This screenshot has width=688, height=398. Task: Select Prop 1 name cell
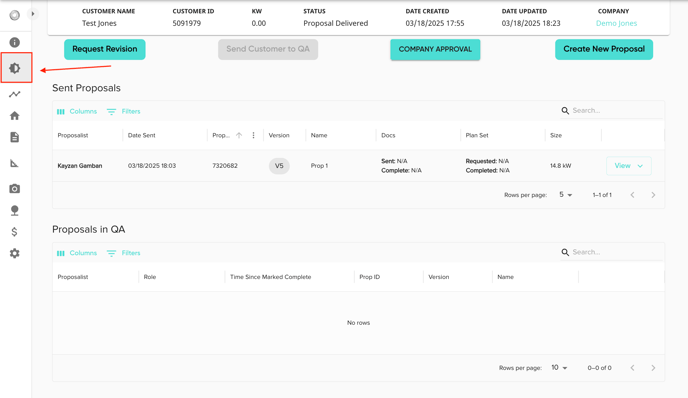pyautogui.click(x=319, y=166)
